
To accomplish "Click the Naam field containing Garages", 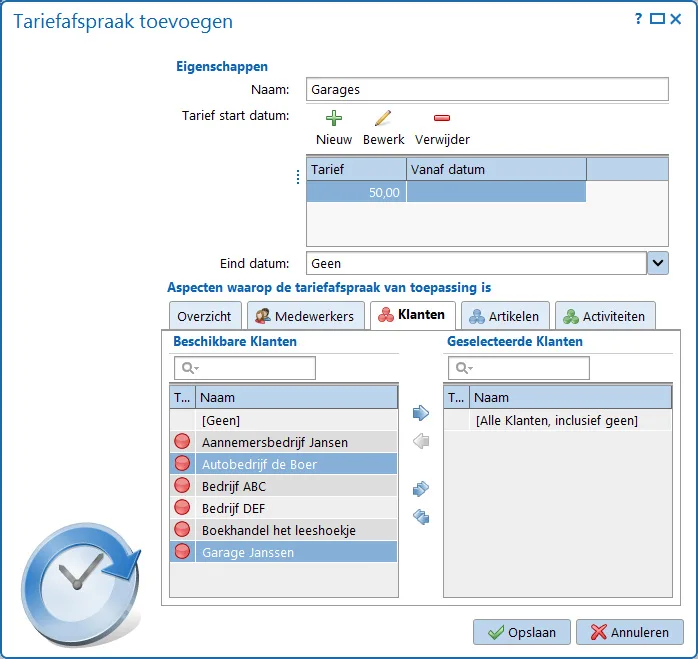I will point(487,89).
